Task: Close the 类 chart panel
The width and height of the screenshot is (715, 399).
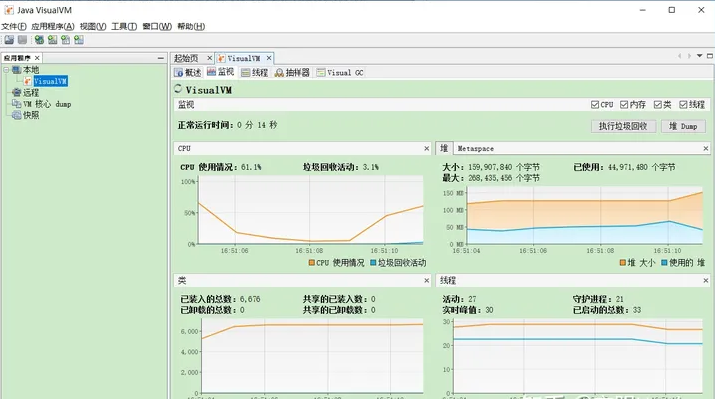Action: (427, 281)
